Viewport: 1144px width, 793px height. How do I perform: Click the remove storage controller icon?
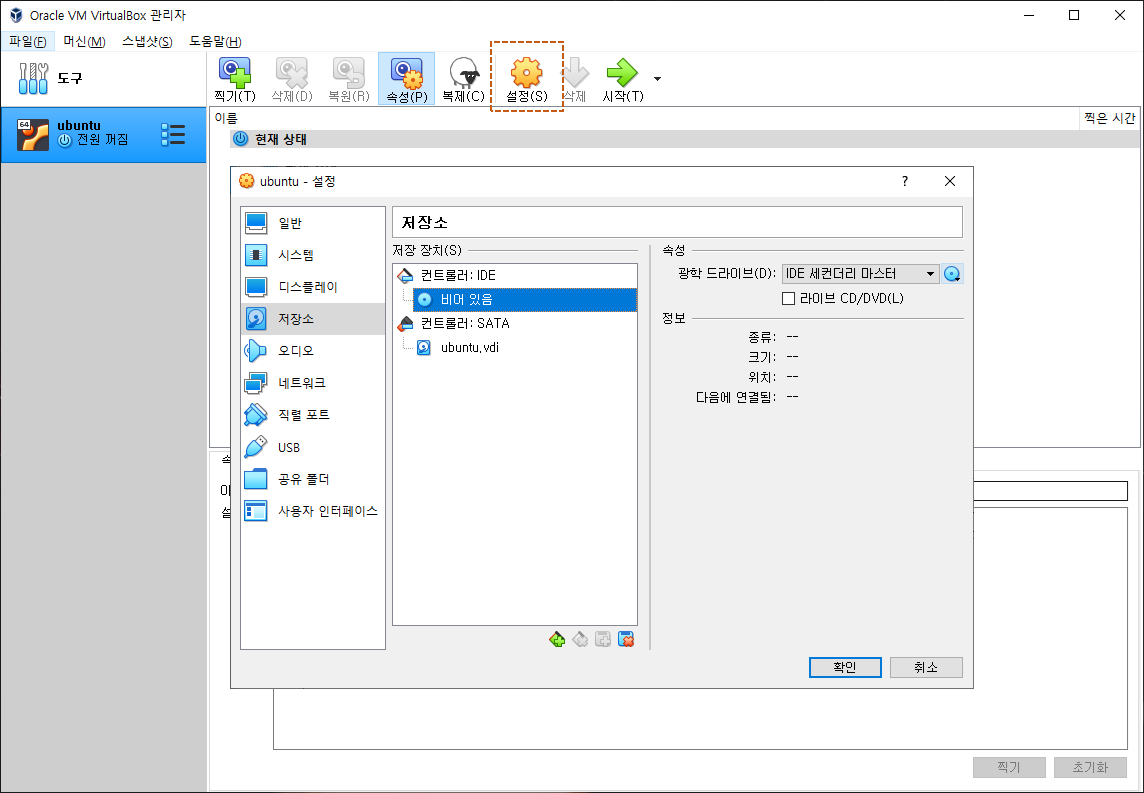coord(580,640)
